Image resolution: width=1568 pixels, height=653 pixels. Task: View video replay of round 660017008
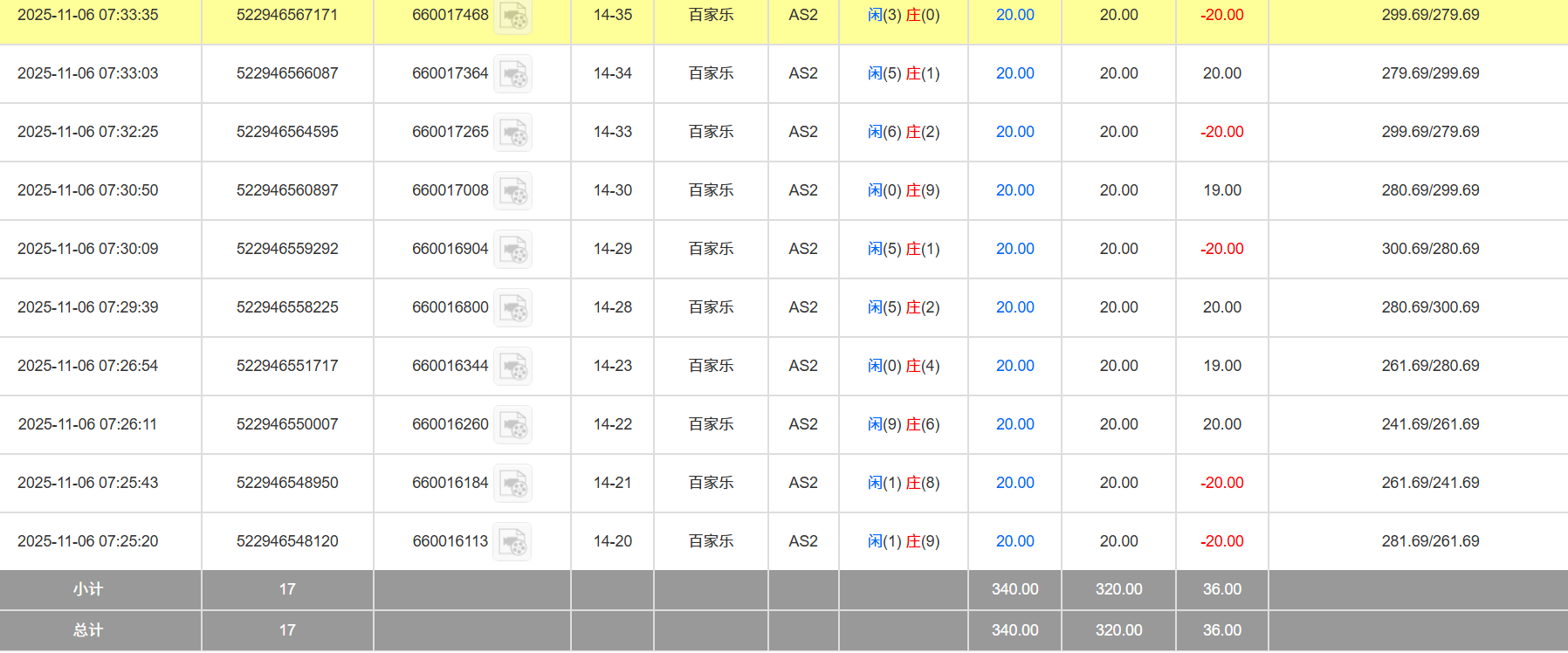click(512, 191)
